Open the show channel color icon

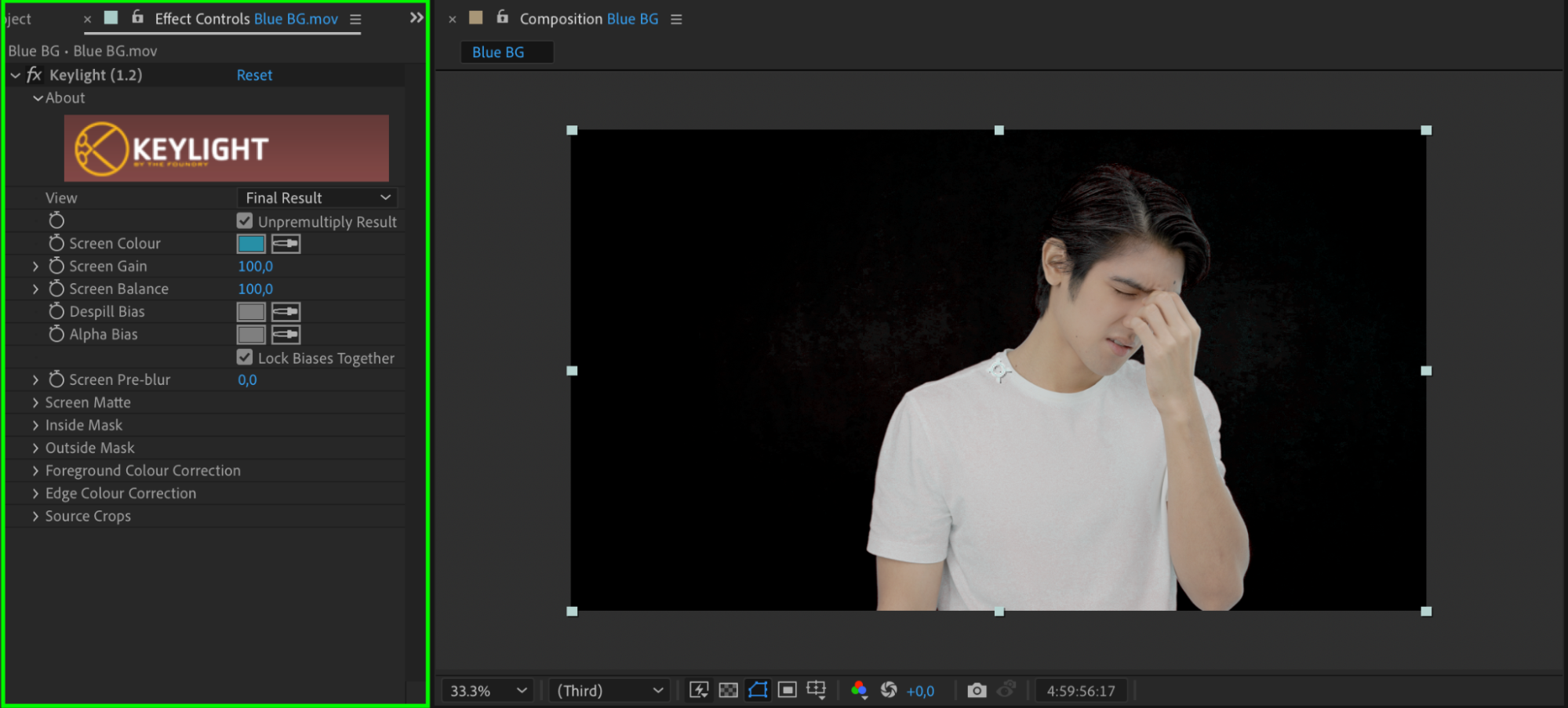[x=859, y=690]
